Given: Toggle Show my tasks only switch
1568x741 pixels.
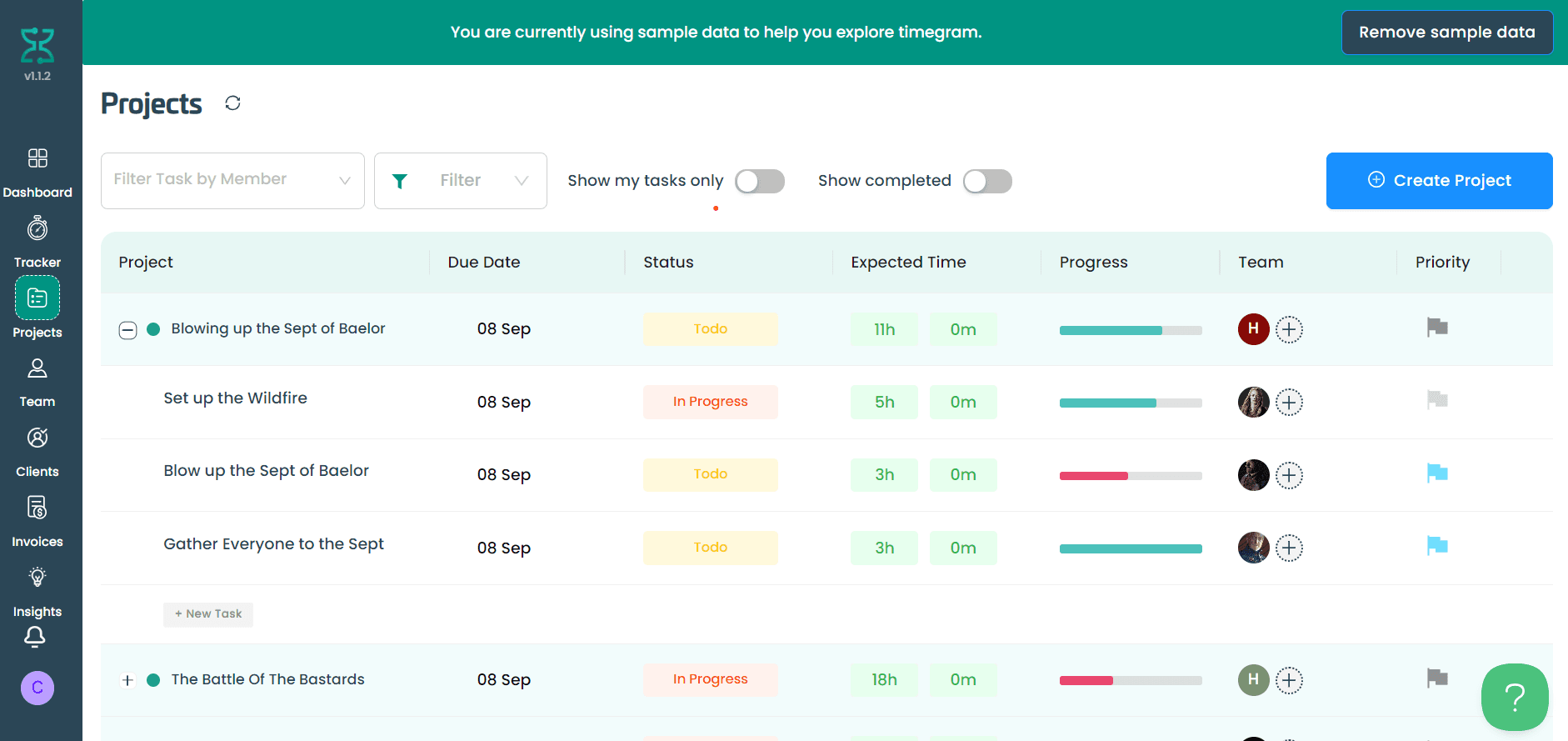Looking at the screenshot, I should (x=760, y=181).
